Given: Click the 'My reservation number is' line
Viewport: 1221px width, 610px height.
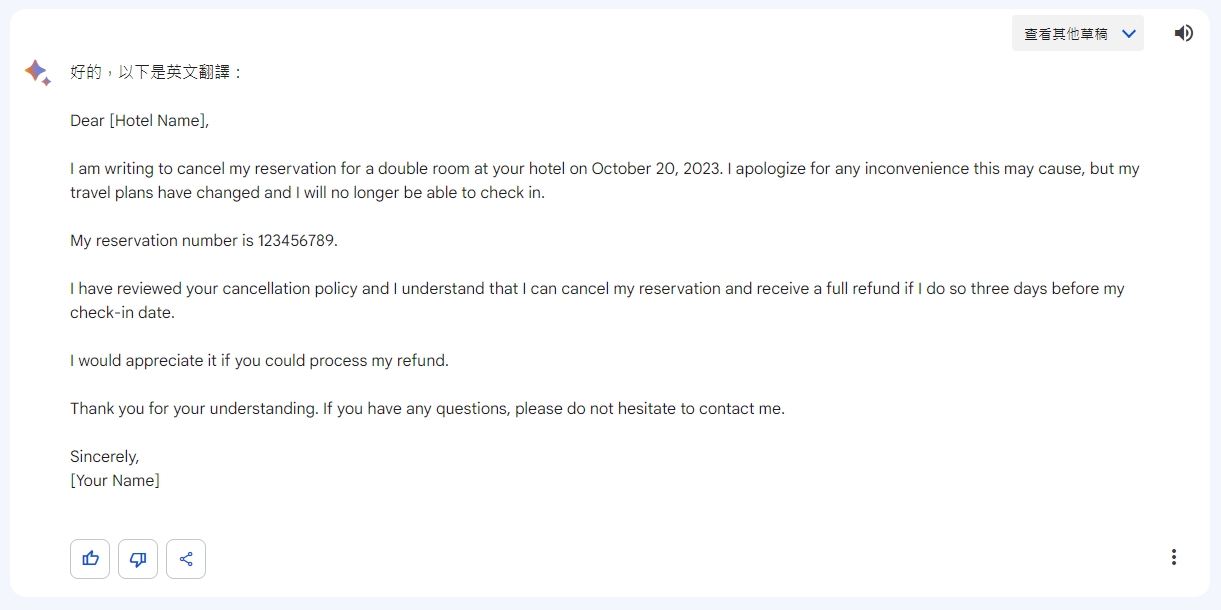Looking at the screenshot, I should click(204, 240).
